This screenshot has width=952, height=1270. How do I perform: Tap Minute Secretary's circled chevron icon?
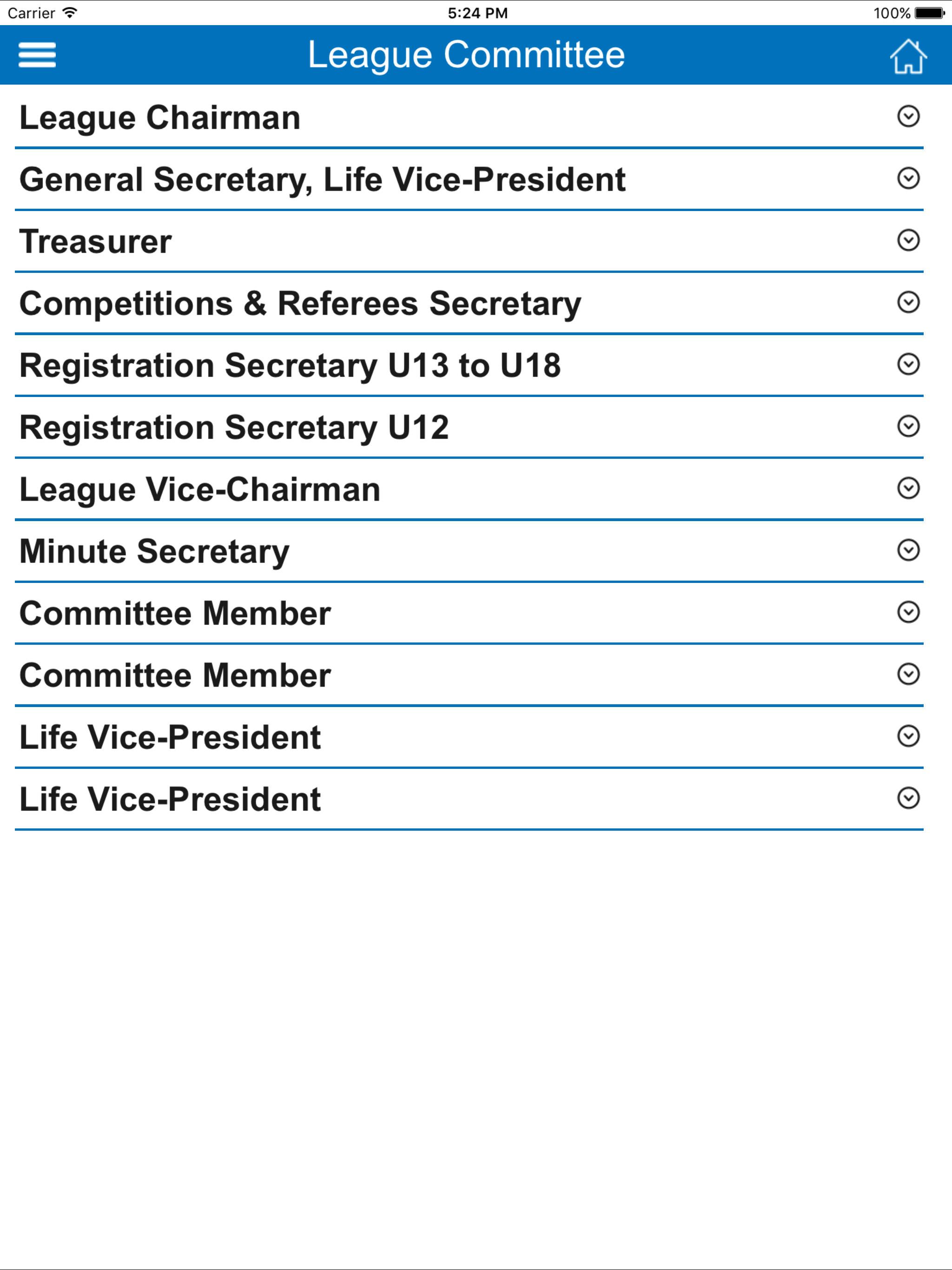pyautogui.click(x=908, y=550)
